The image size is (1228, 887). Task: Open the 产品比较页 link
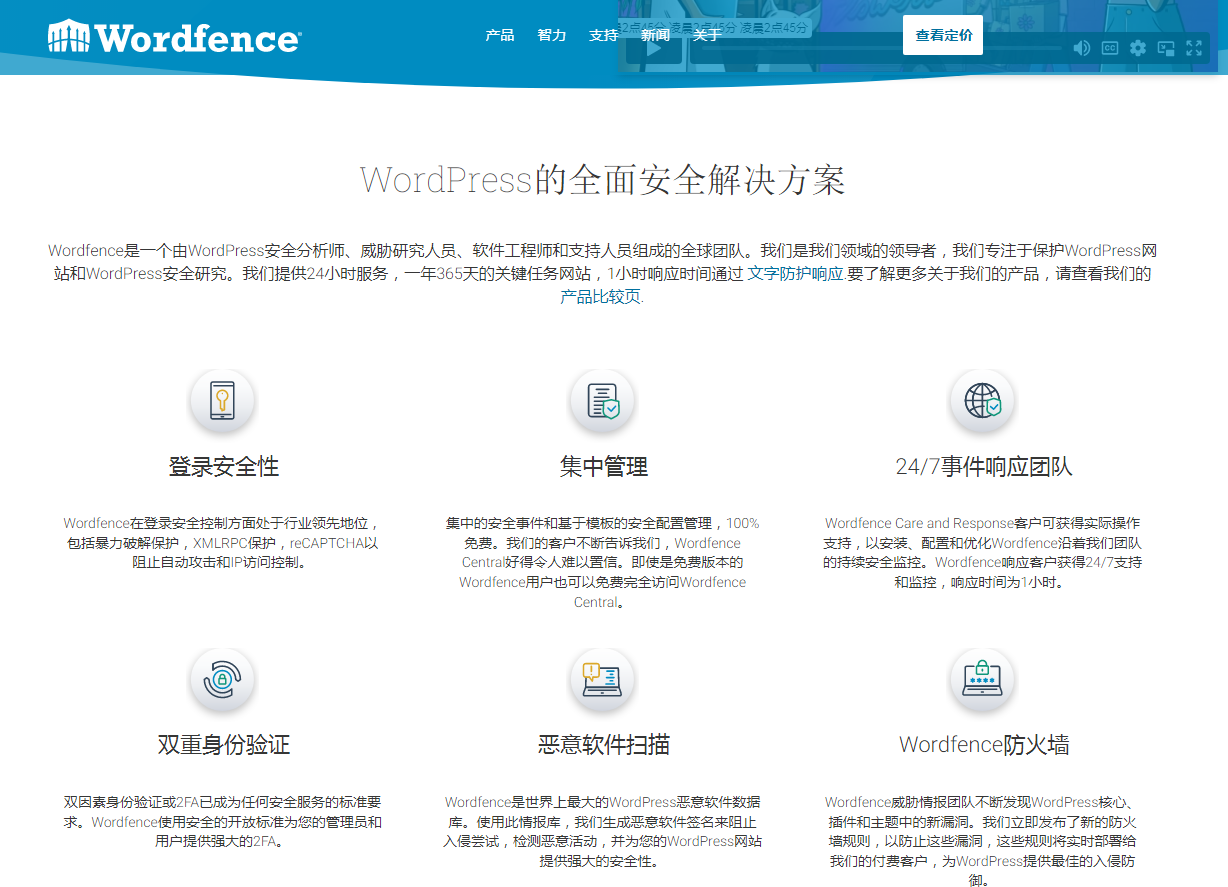click(x=602, y=297)
